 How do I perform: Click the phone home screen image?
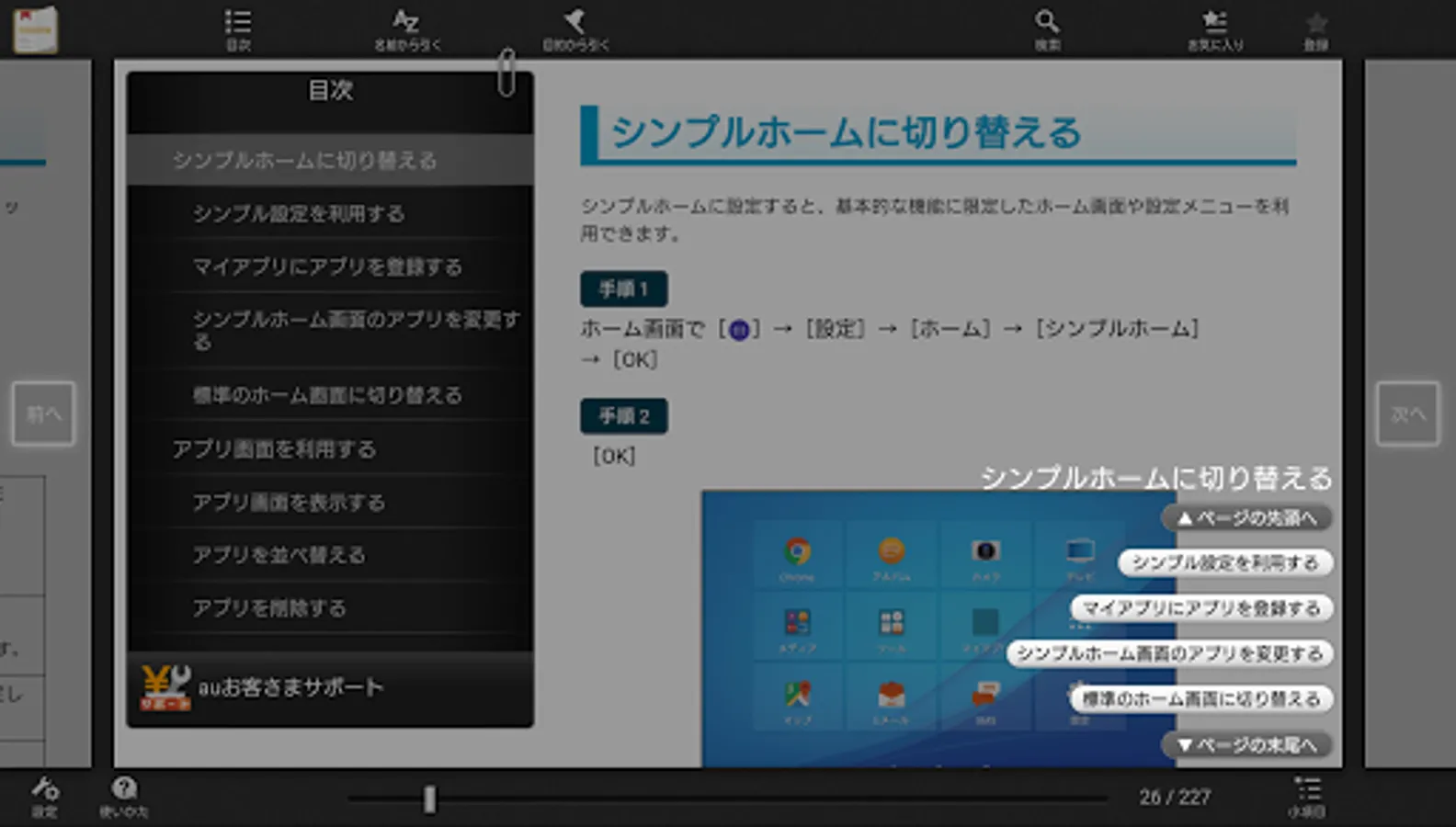click(938, 629)
